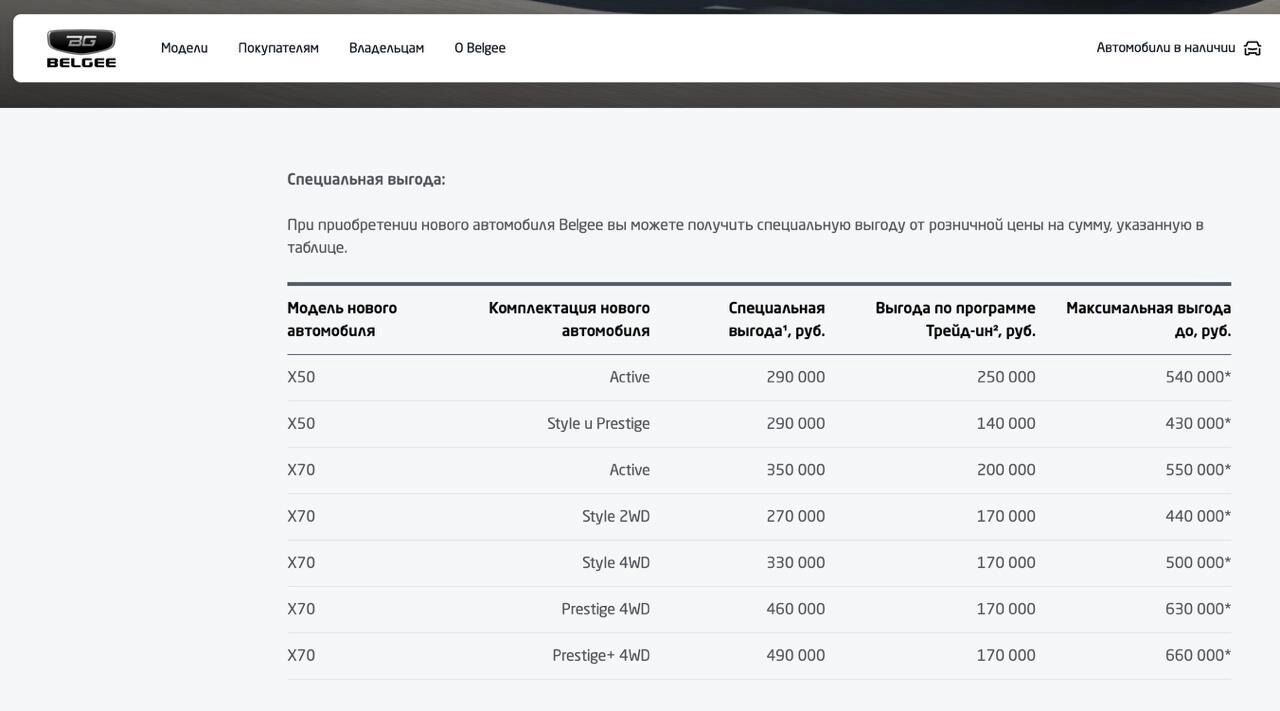Image resolution: width=1280 pixels, height=711 pixels.
Task: Click the 500 000* maximum benefit value
Action: click(x=1198, y=563)
